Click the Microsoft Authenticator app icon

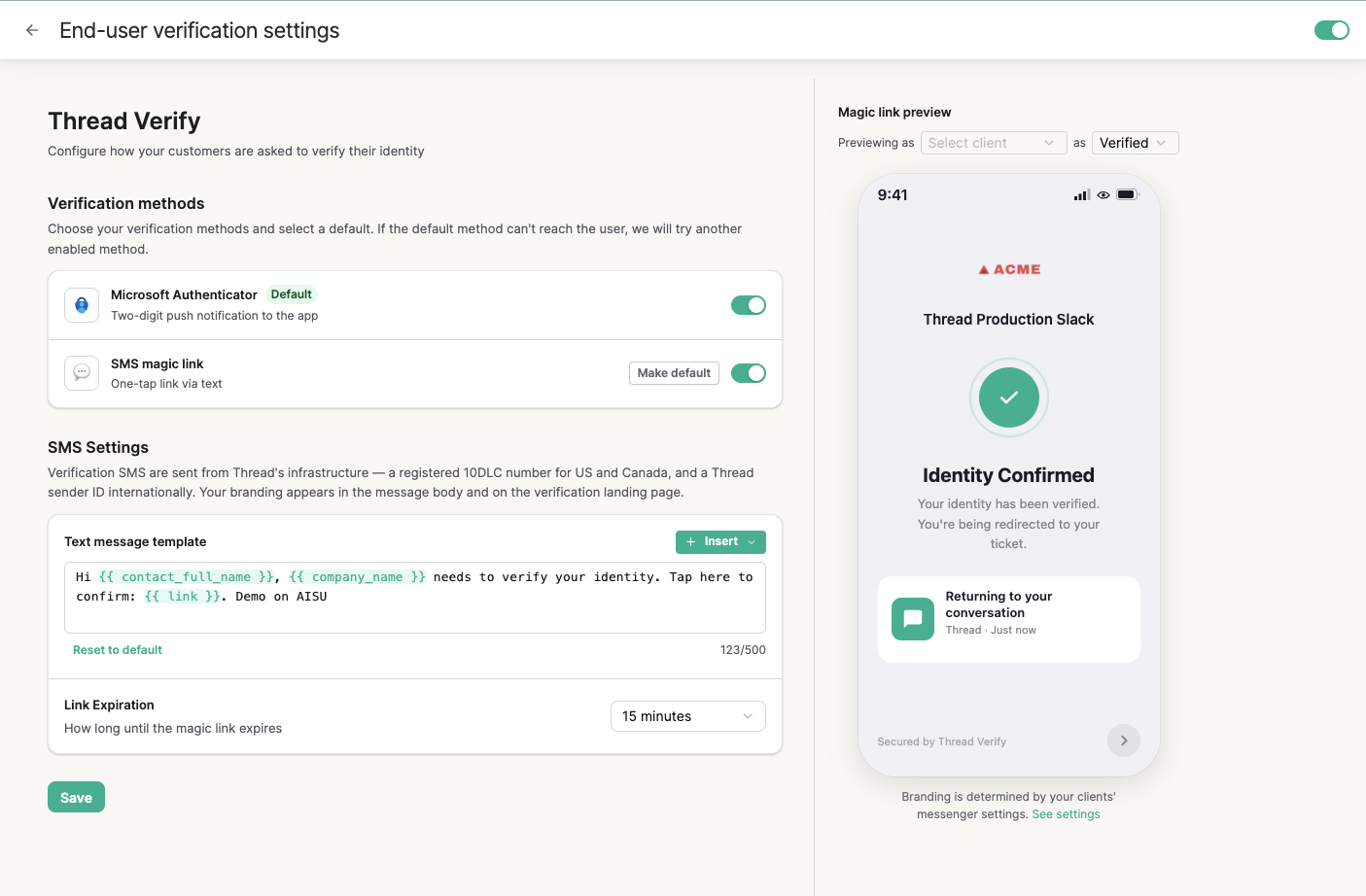click(82, 305)
